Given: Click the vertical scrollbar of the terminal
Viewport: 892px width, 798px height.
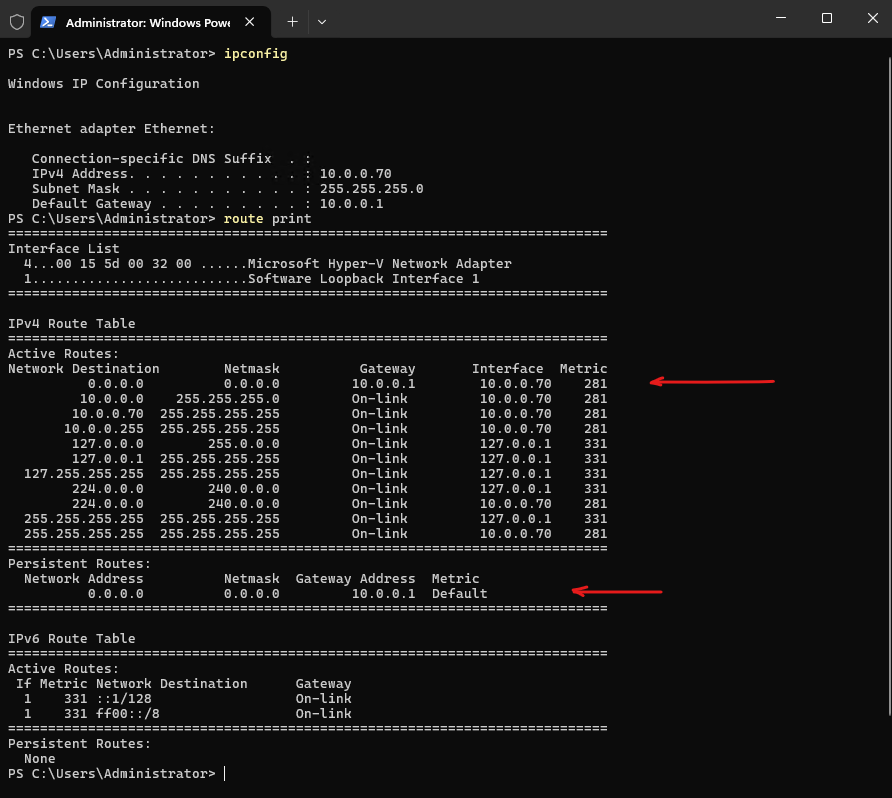Looking at the screenshot, I should (889, 387).
